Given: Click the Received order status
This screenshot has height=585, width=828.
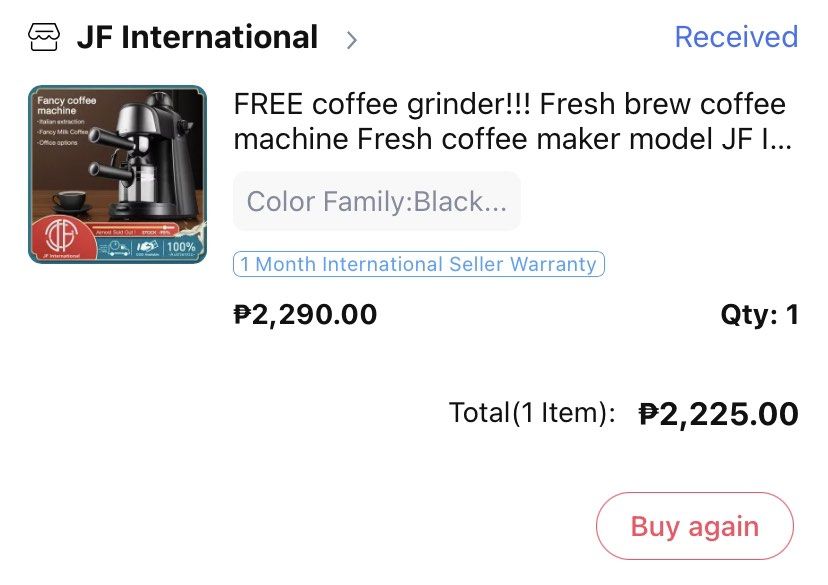Looking at the screenshot, I should [x=735, y=37].
